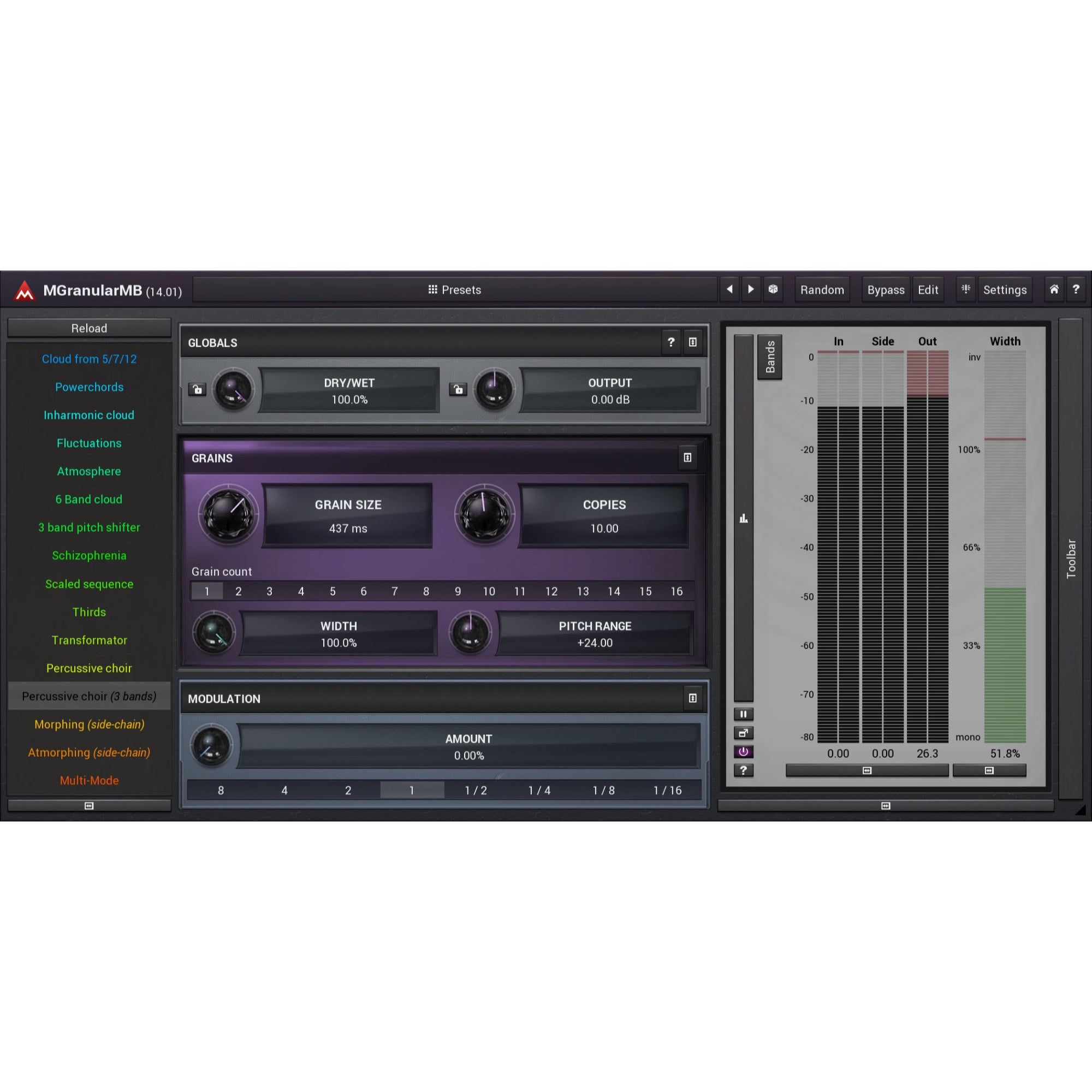
Task: Select the Multi-Mode preset
Action: pos(89,781)
